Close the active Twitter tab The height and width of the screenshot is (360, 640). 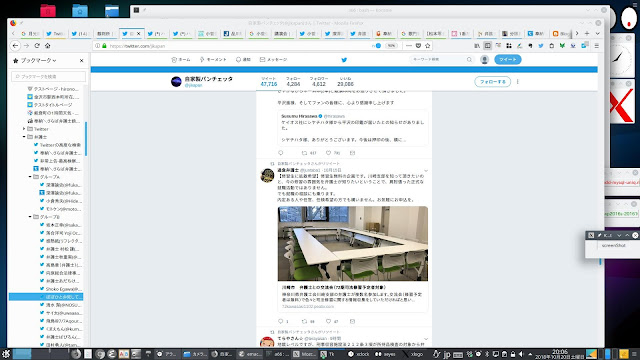138,34
